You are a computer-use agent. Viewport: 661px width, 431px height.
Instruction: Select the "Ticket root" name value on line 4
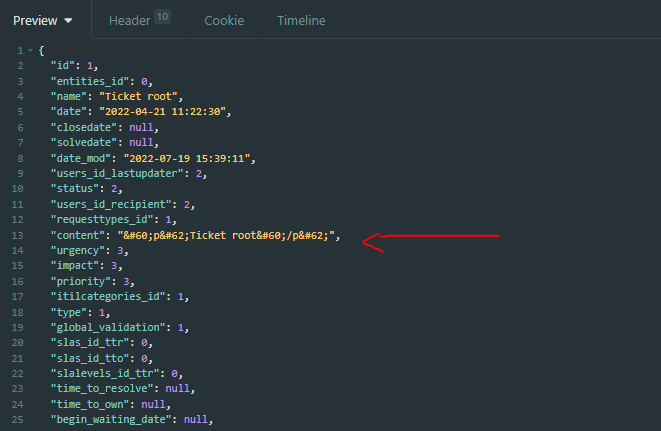(138, 97)
